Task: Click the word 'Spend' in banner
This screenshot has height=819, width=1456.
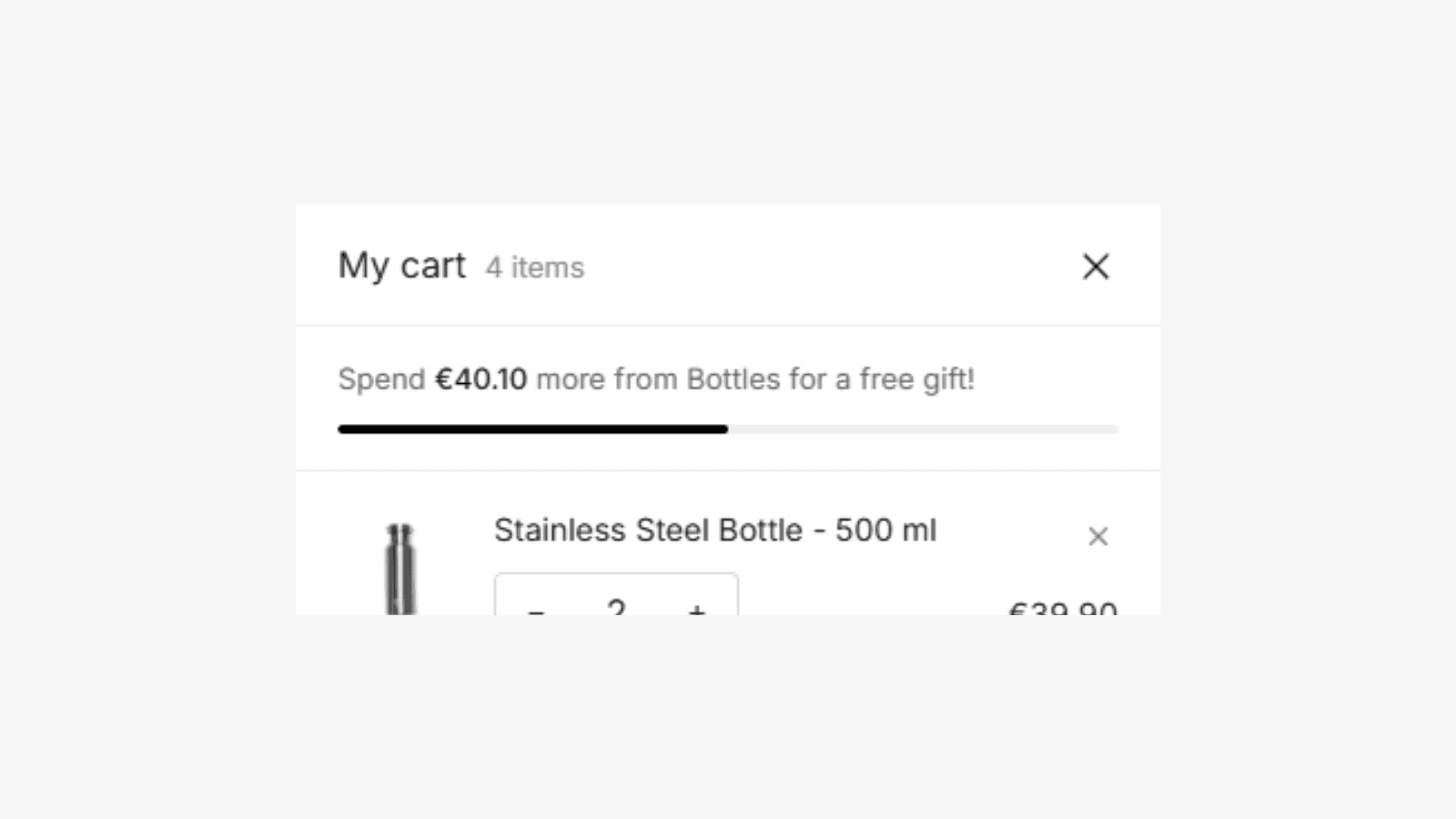Action: [381, 379]
